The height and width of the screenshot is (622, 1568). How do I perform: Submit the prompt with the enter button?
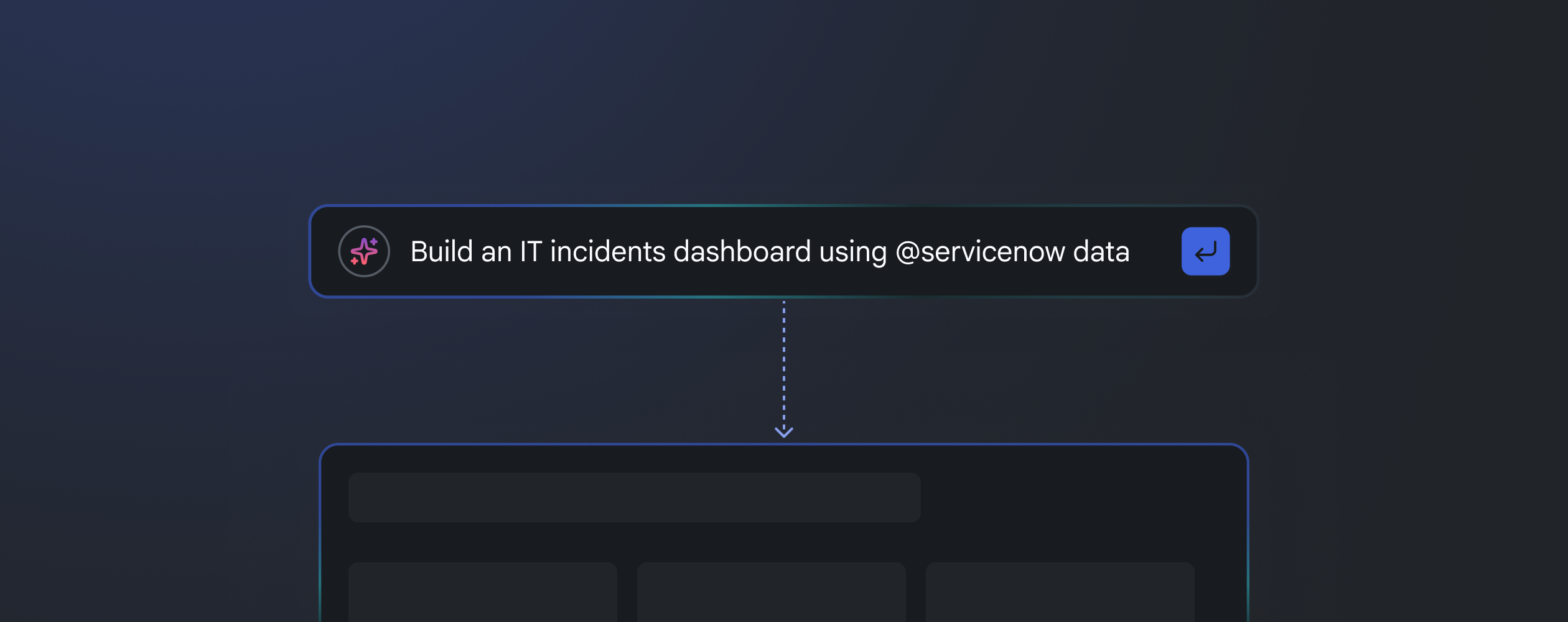click(1205, 251)
